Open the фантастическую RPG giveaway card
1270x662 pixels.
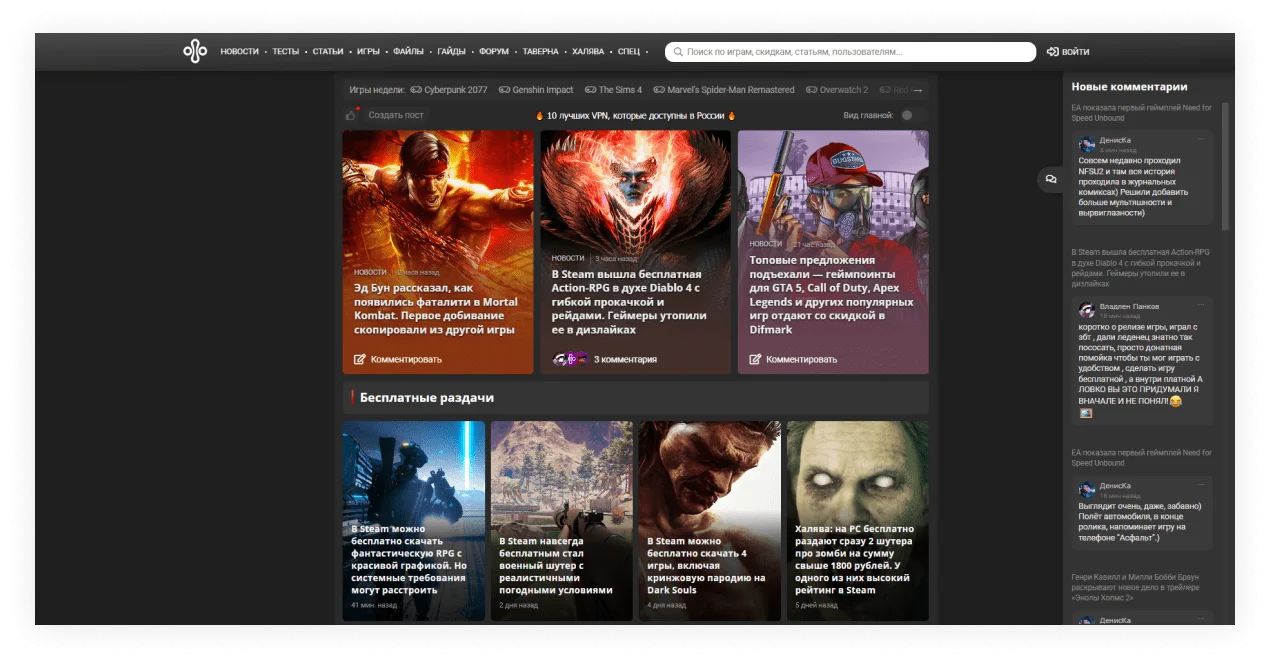[413, 521]
